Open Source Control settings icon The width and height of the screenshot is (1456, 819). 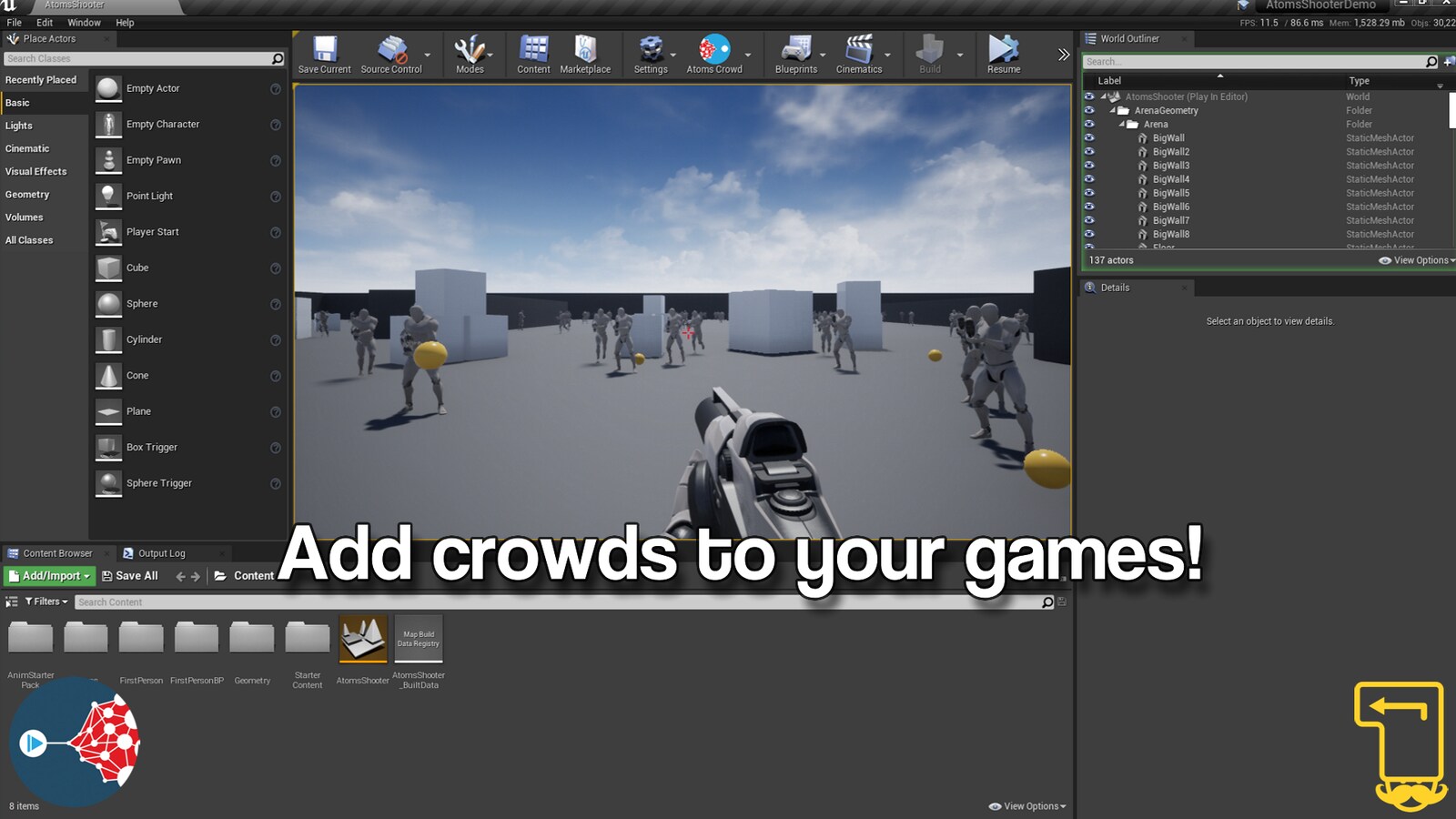390,50
